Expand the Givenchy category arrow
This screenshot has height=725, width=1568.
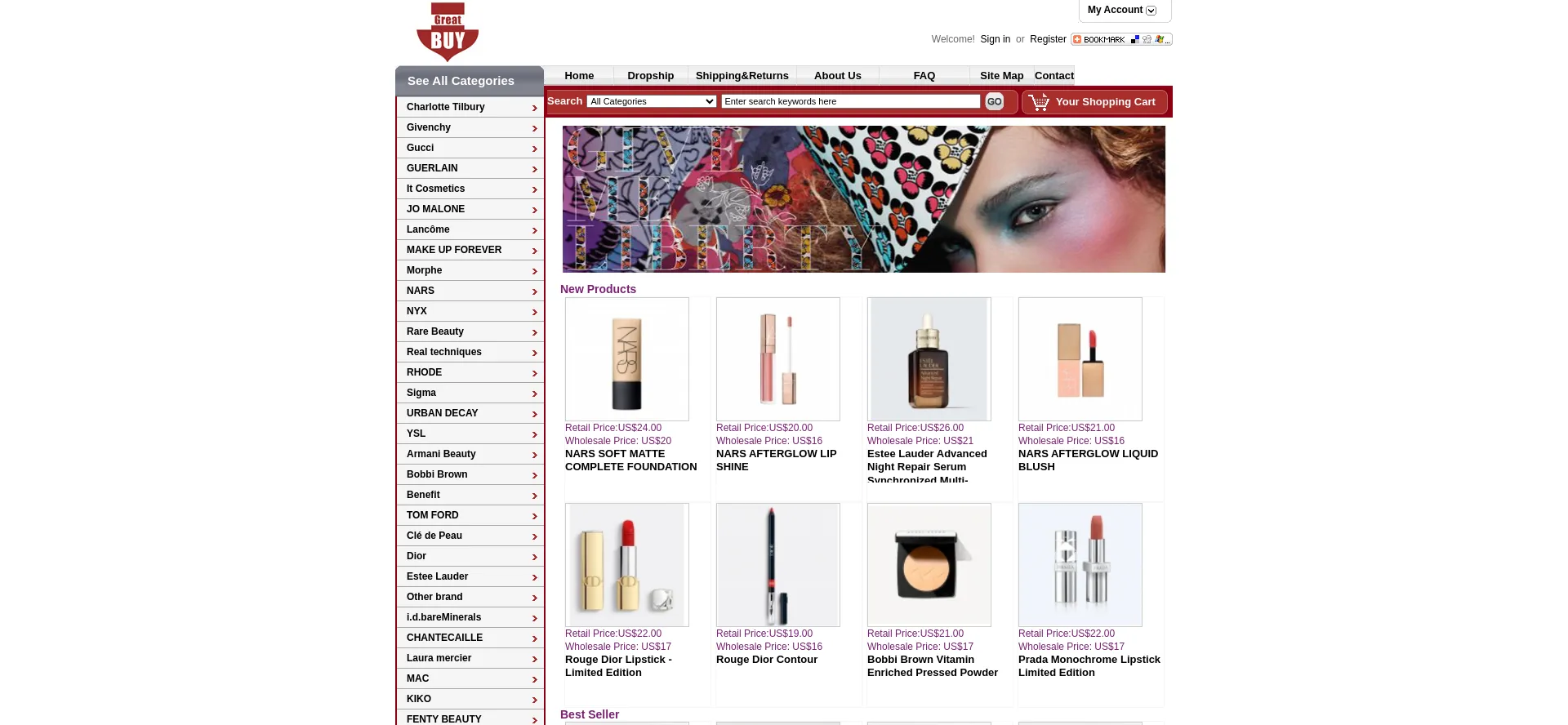pos(535,128)
